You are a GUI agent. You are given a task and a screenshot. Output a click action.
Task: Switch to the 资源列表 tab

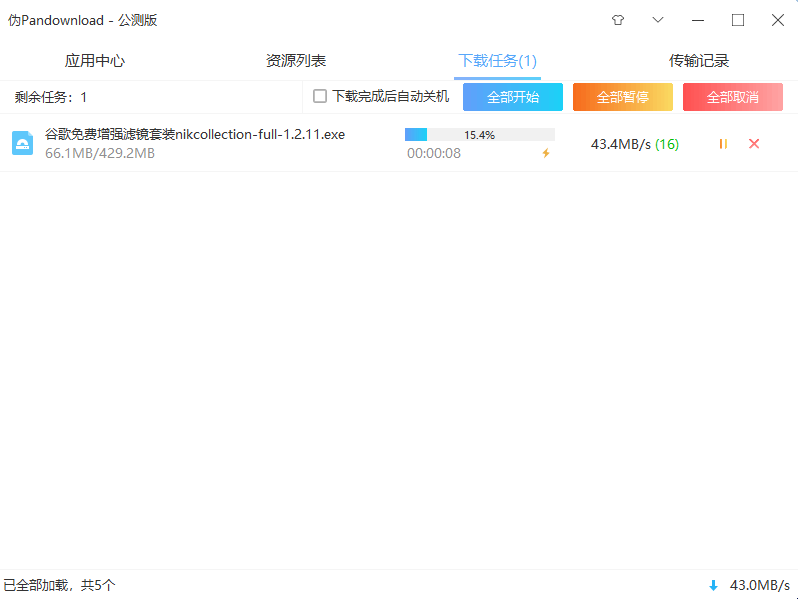(296, 61)
